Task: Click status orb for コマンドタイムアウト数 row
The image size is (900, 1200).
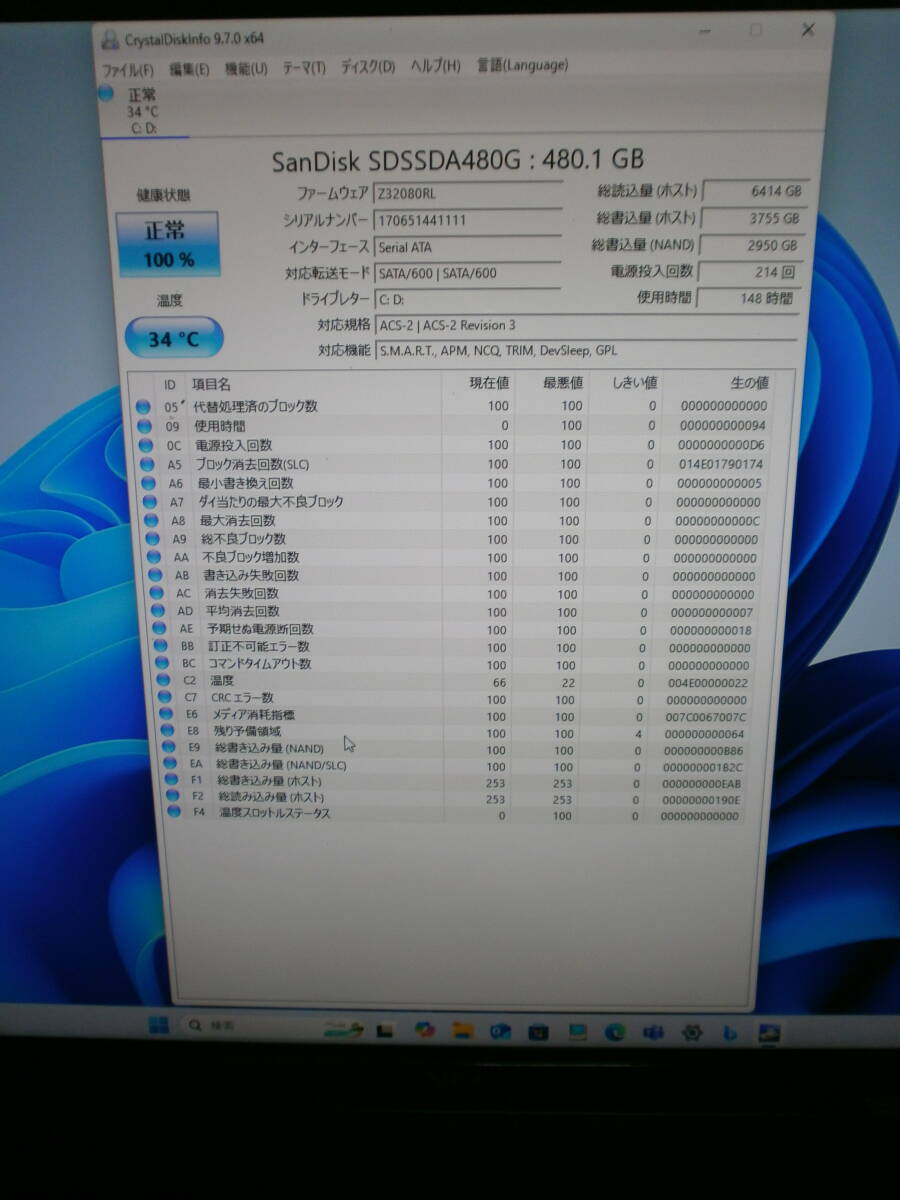Action: click(x=160, y=663)
